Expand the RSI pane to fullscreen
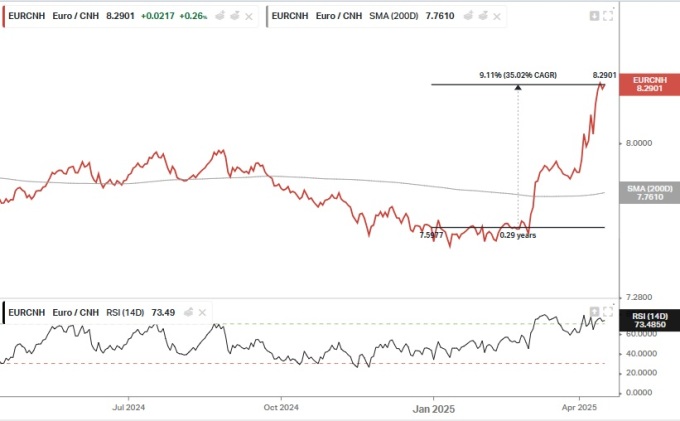Image resolution: width=680 pixels, height=421 pixels. point(609,312)
